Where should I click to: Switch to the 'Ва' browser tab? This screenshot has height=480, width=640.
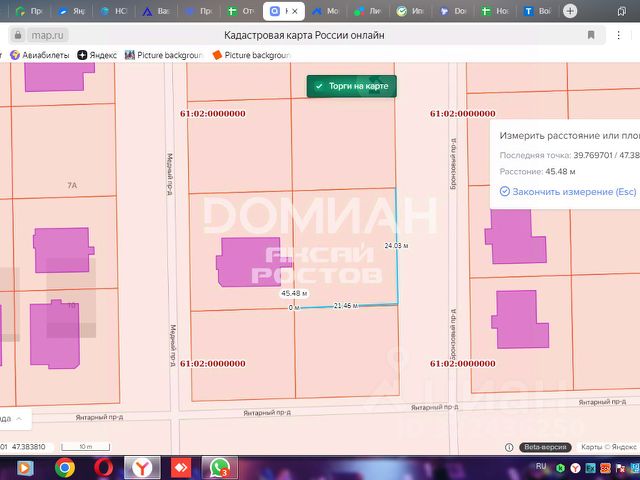click(156, 11)
